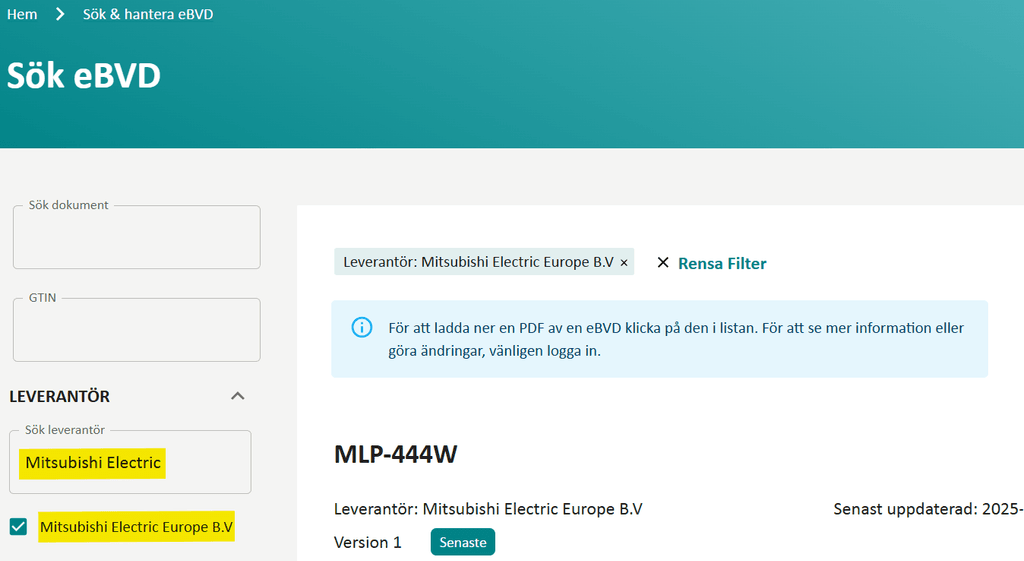Click into the GTIN input field
This screenshot has height=561, width=1024.
point(136,332)
